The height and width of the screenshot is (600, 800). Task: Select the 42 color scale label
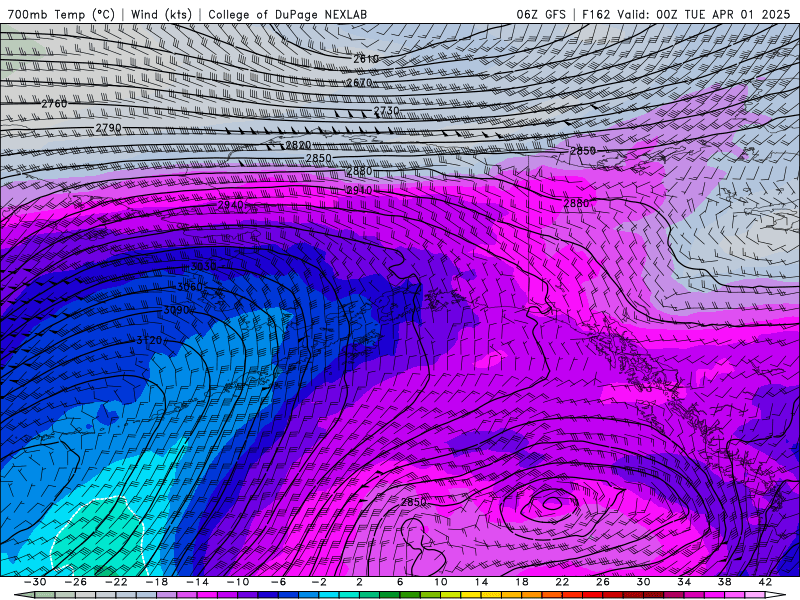(765, 582)
